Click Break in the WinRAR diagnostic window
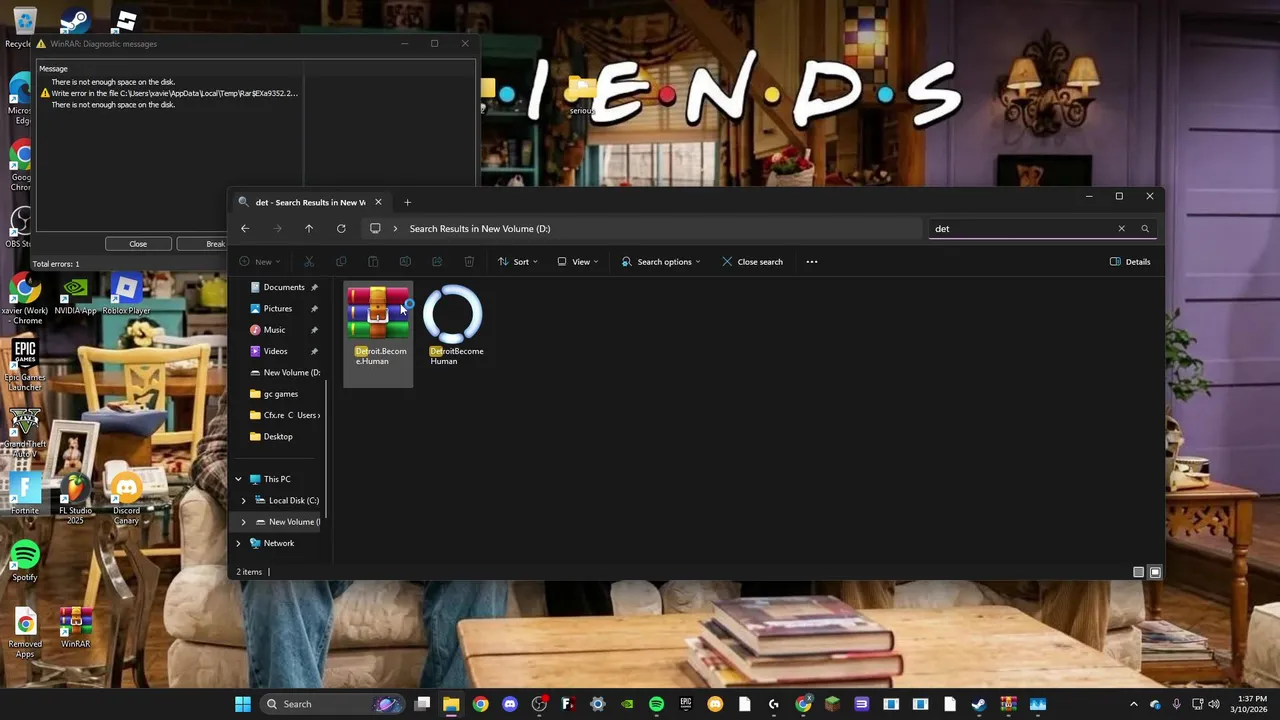Screen dimensions: 1280x720 [205, 244]
